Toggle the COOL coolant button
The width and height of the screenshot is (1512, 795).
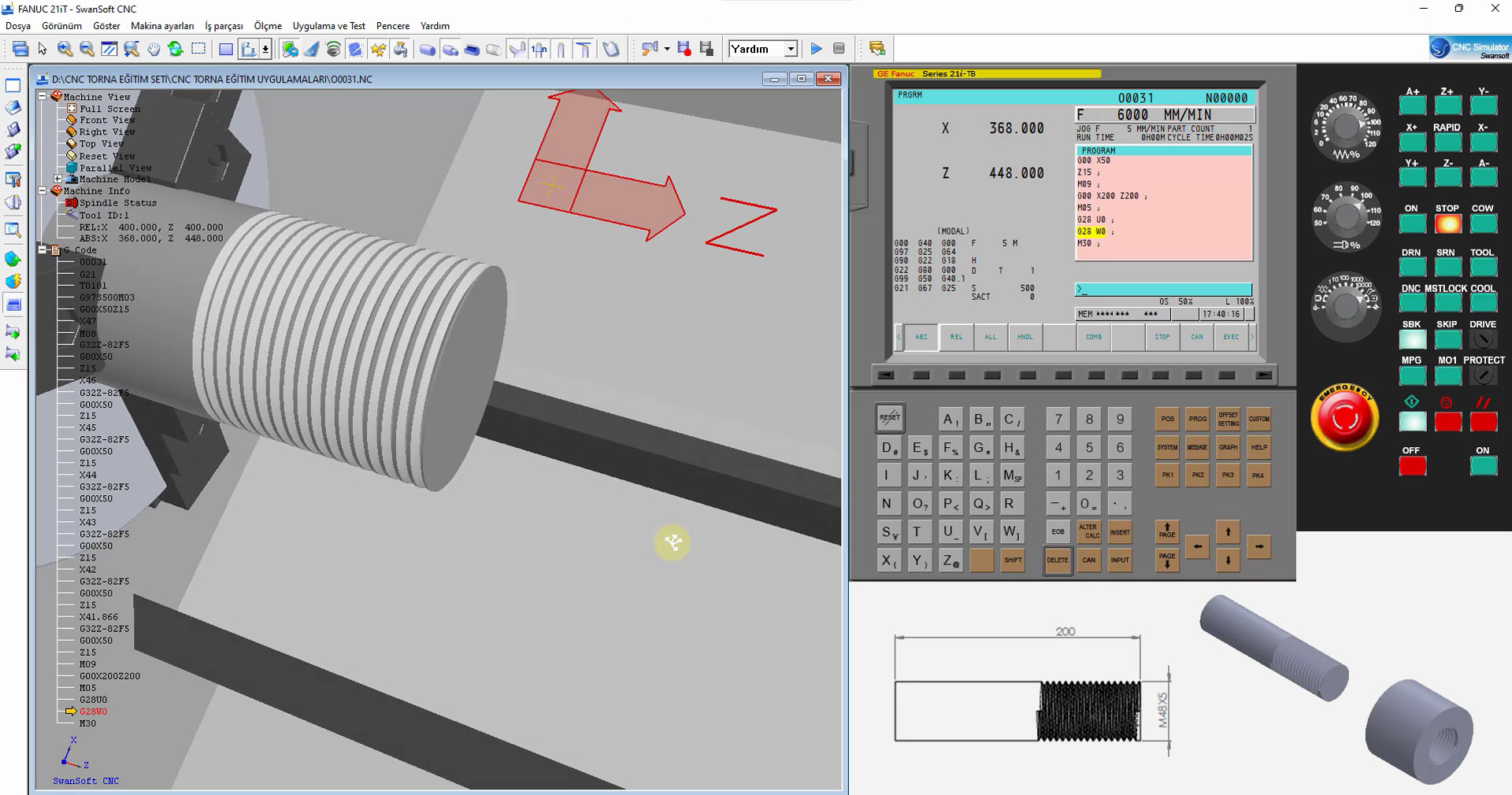pyautogui.click(x=1483, y=303)
